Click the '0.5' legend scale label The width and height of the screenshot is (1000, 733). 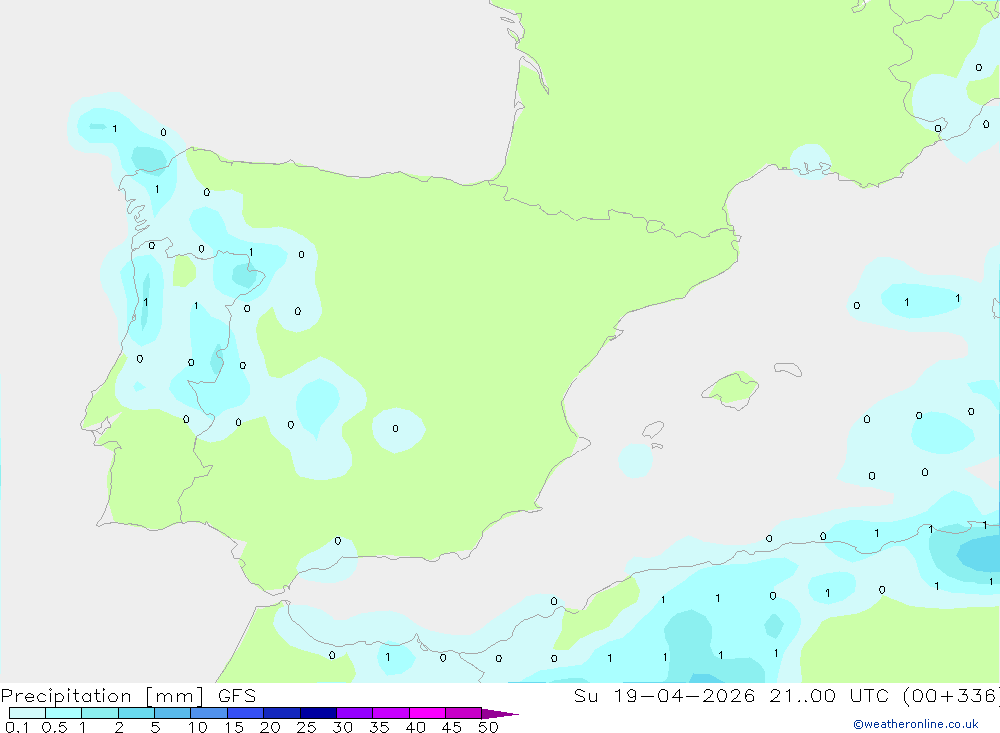(54, 727)
